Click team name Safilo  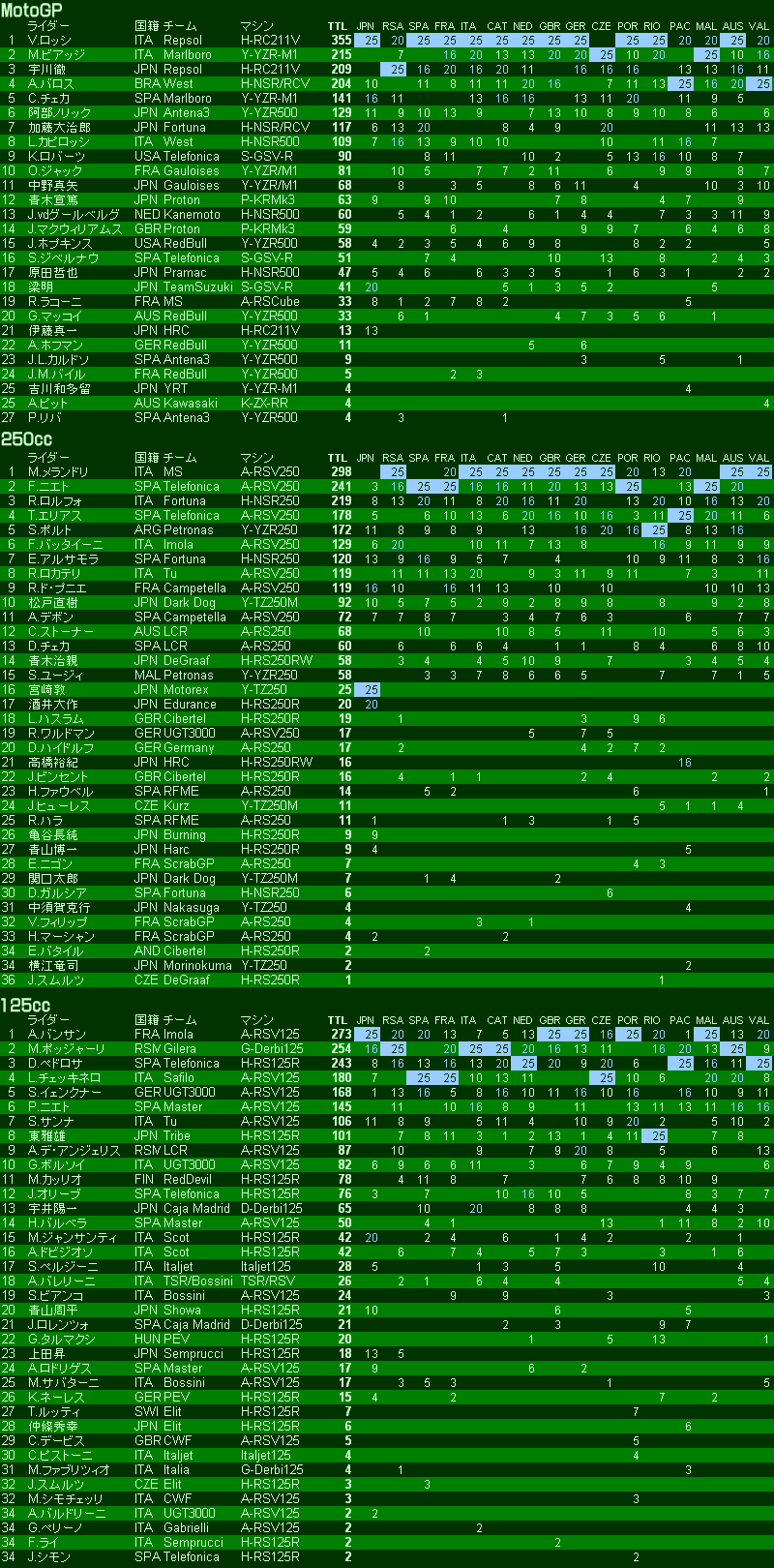[x=179, y=1078]
